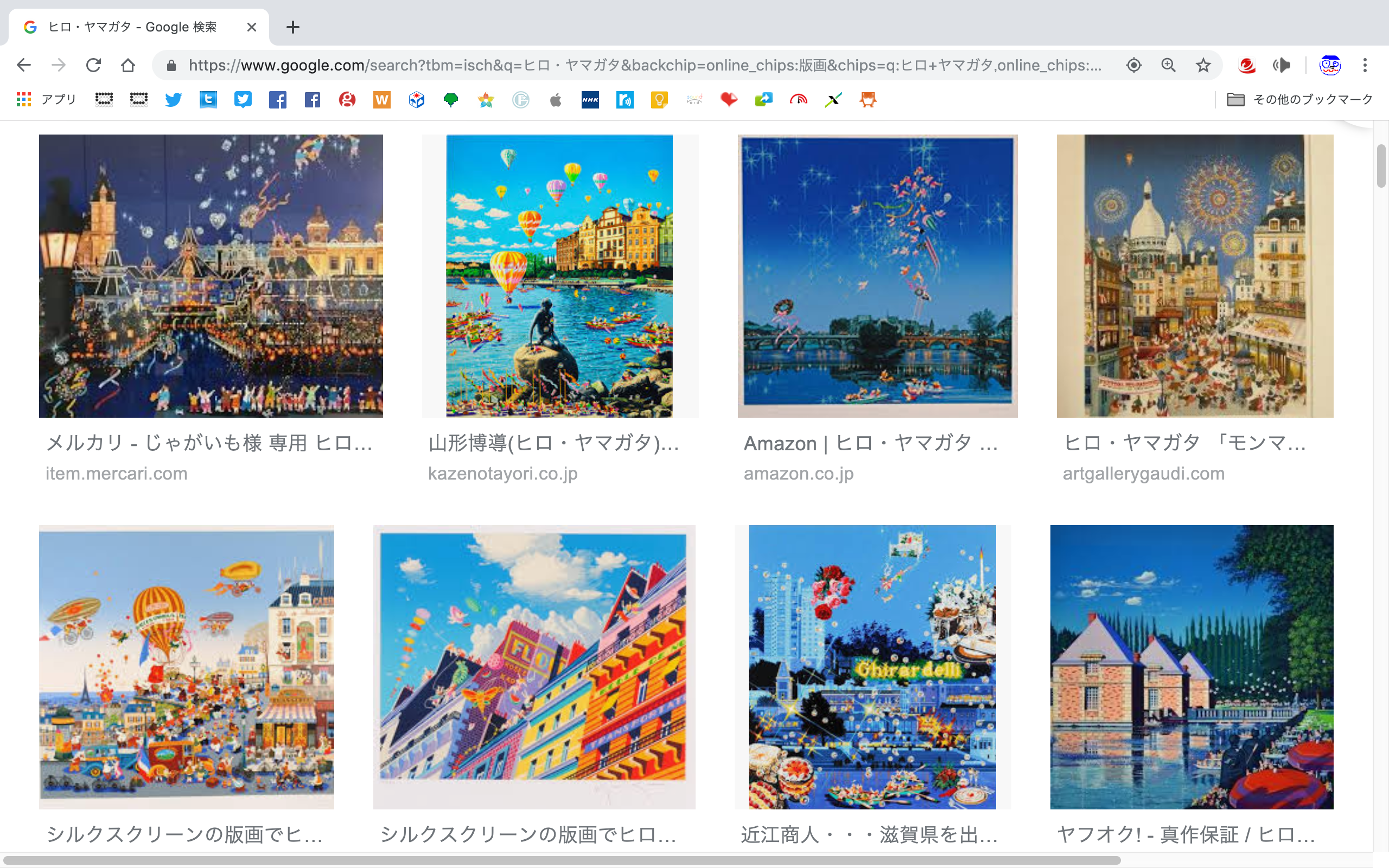Go back to the previous page

pos(23,66)
